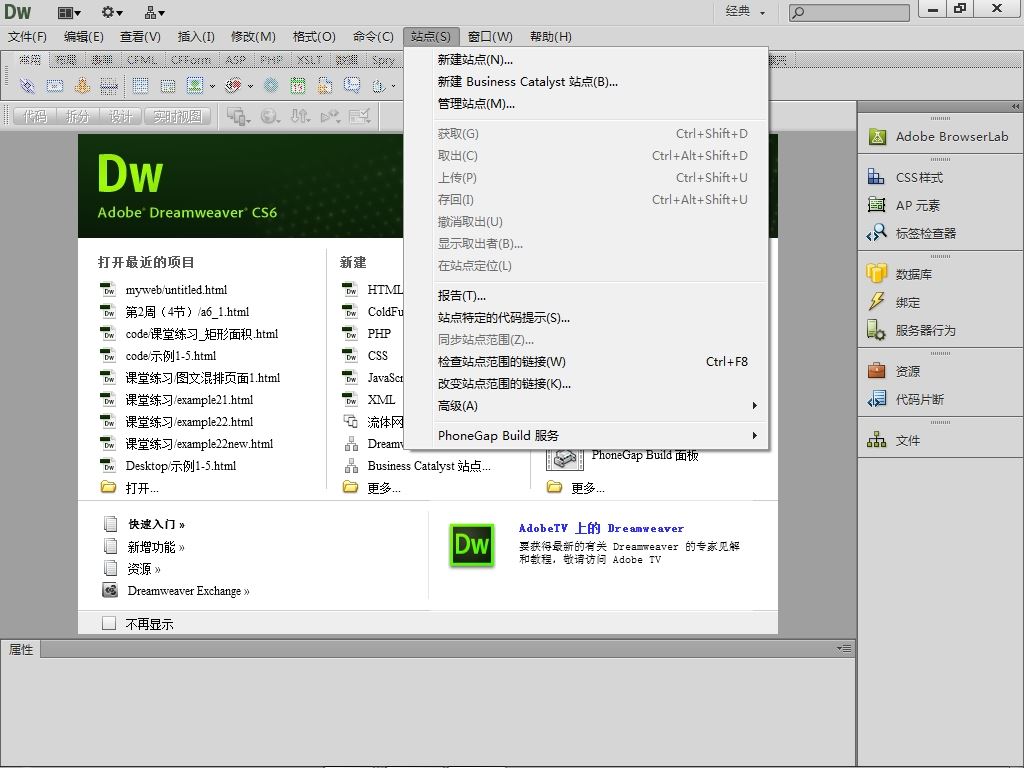The height and width of the screenshot is (768, 1024).
Task: Create a new PHP document
Action: click(x=379, y=334)
